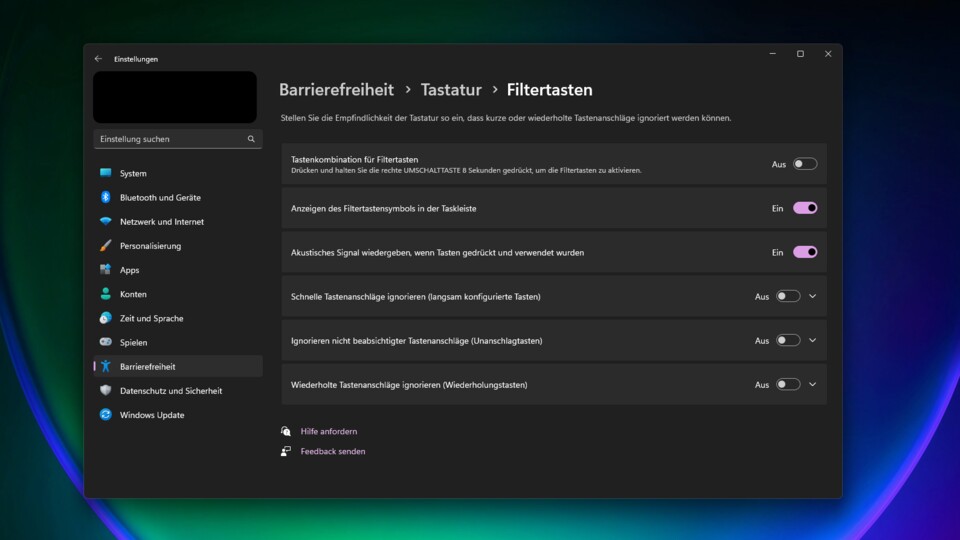
Task: Click 'Ein' label of Akustisches Signal row
Action: 778,252
